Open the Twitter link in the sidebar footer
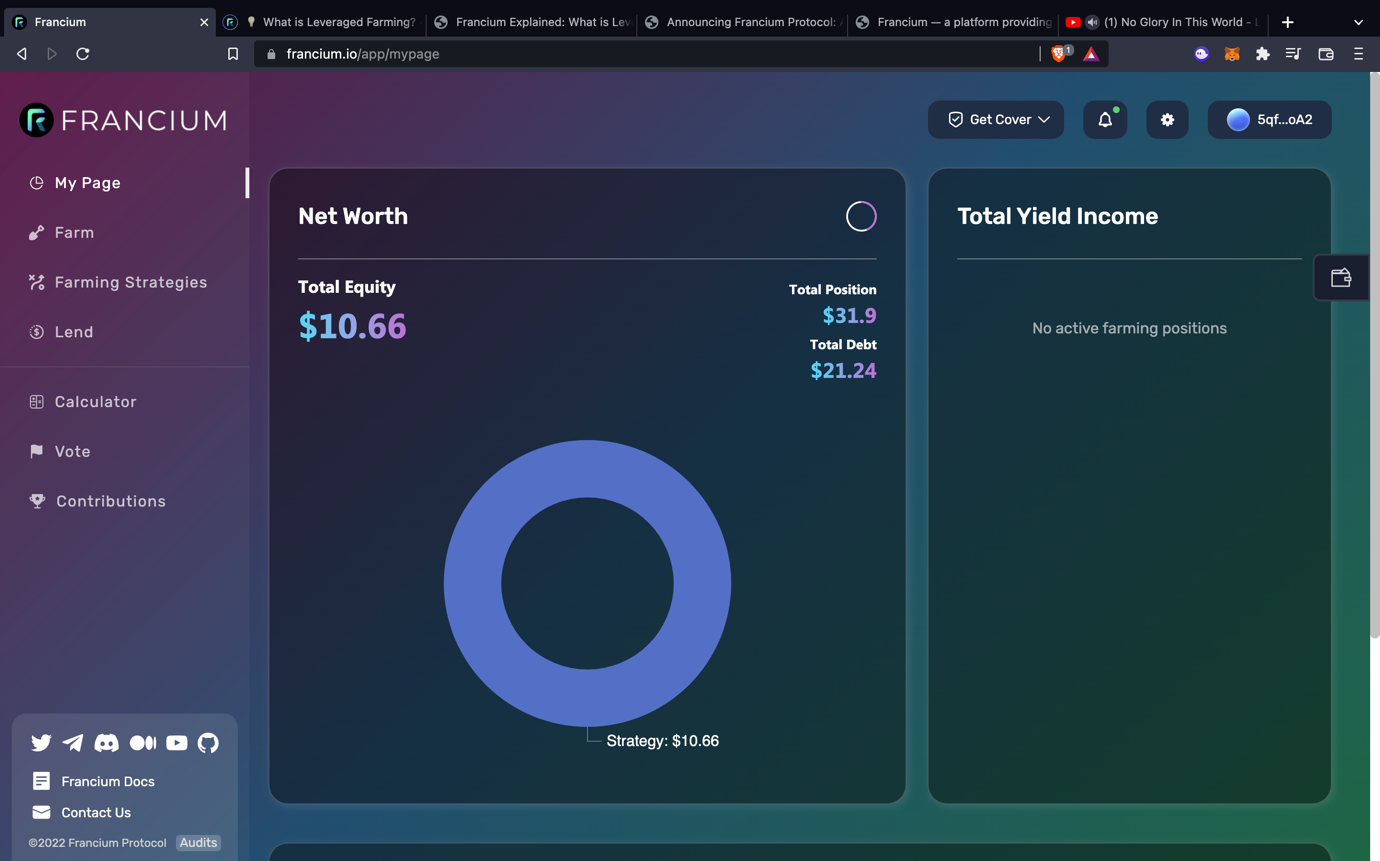The image size is (1380, 861). 41,743
